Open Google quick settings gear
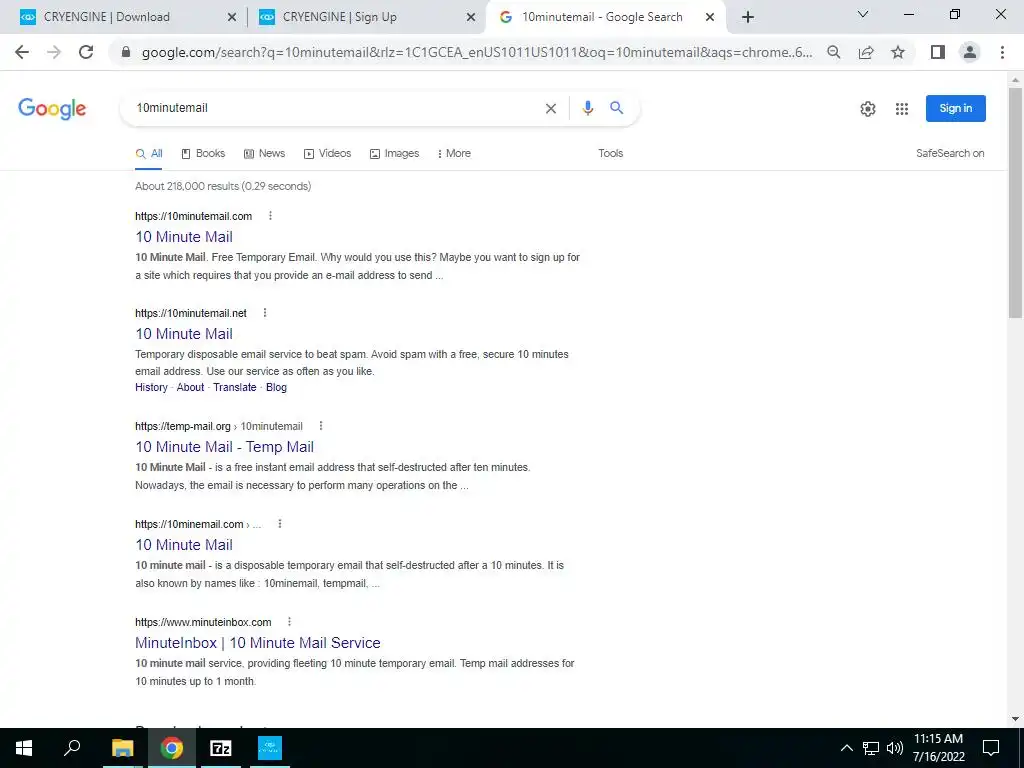 [x=867, y=108]
